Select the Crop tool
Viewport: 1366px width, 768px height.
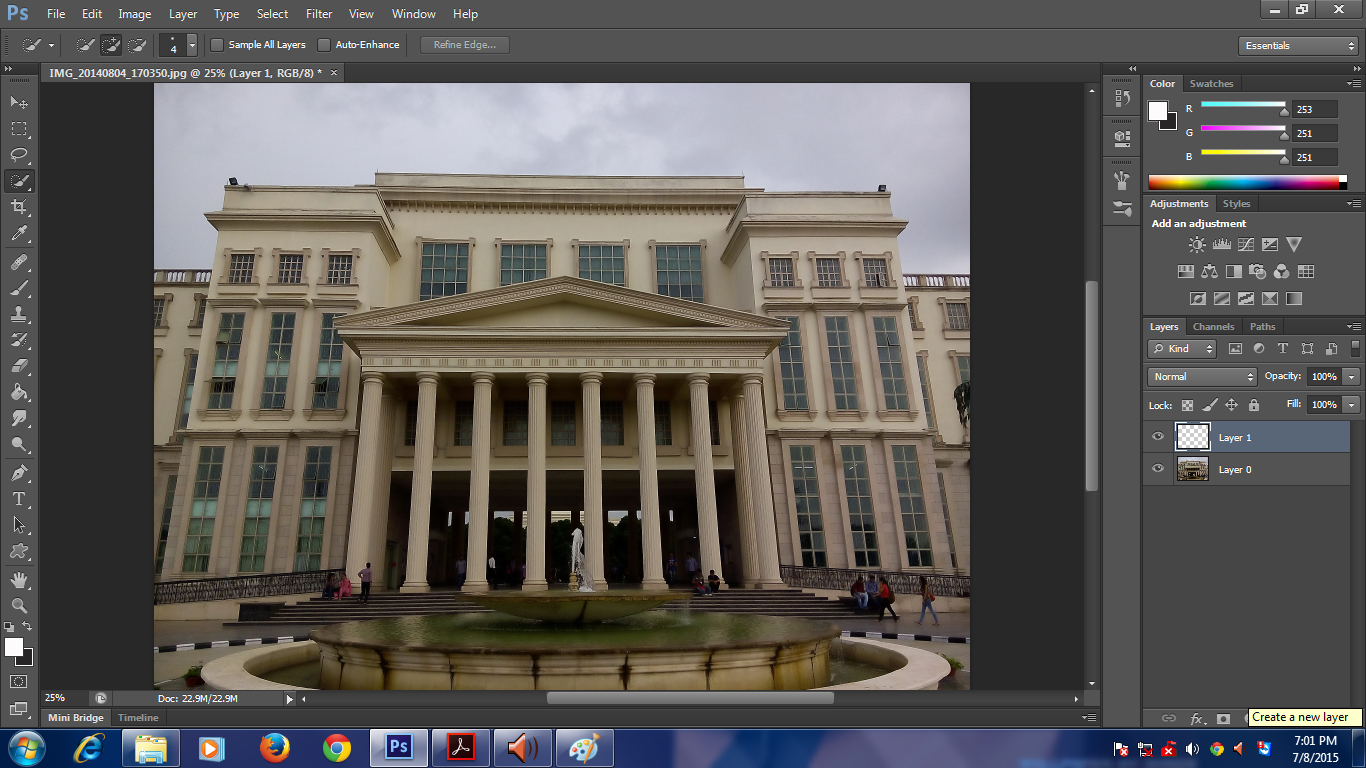19,207
